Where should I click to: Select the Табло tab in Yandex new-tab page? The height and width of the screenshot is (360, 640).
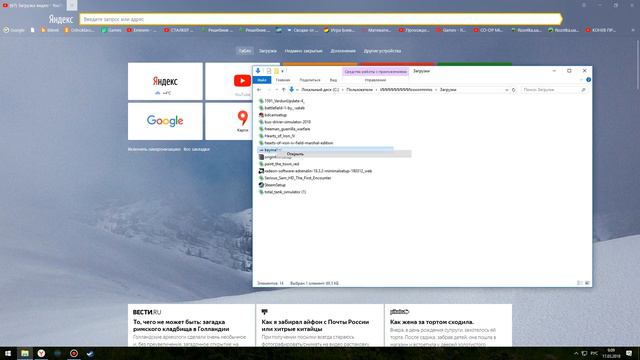click(x=244, y=51)
